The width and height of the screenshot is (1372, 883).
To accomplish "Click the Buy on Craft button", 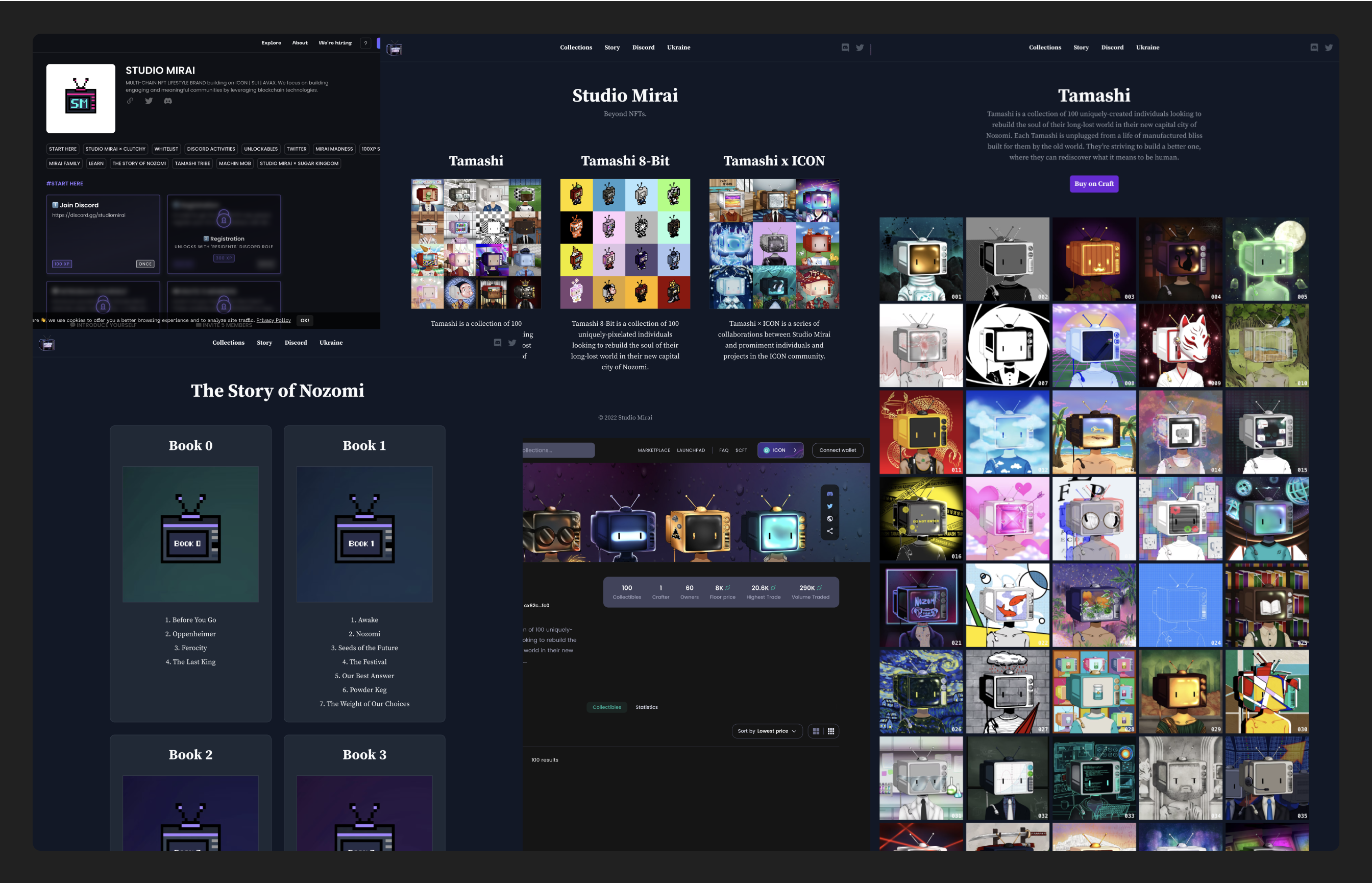I will tap(1093, 183).
